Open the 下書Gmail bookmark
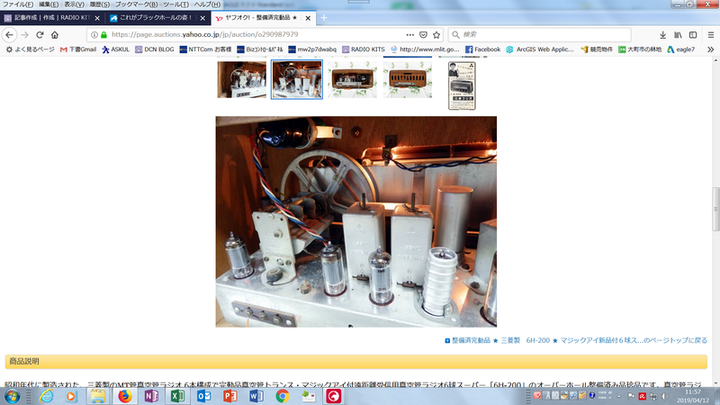The image size is (720, 405). [78, 49]
